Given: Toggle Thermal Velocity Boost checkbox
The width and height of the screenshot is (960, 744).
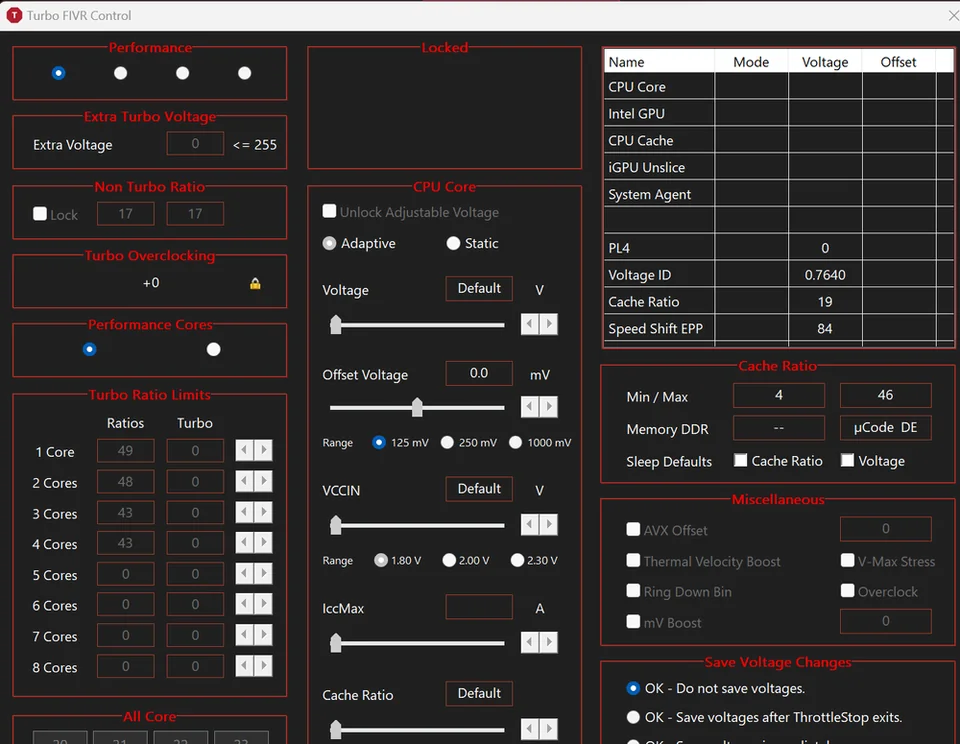Looking at the screenshot, I should (633, 560).
